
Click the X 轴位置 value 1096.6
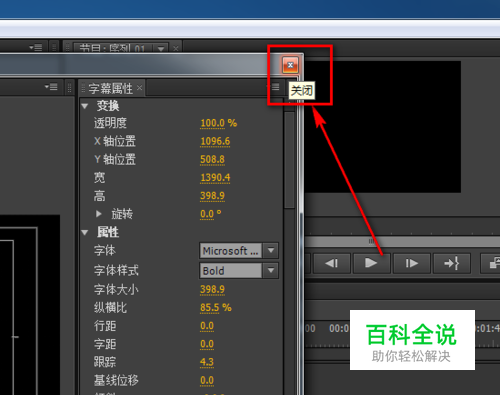215,141
